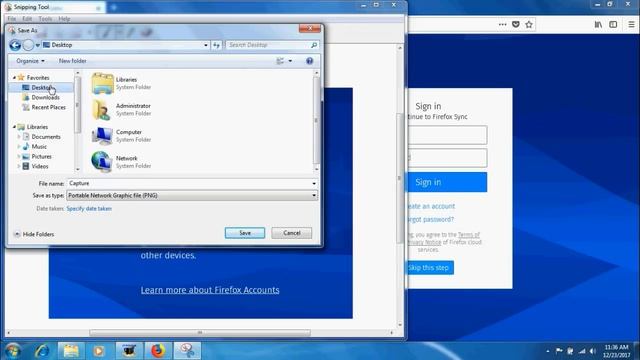Viewport: 640px width, 360px height.
Task: Click Sign in button in Firefox
Action: (447, 182)
